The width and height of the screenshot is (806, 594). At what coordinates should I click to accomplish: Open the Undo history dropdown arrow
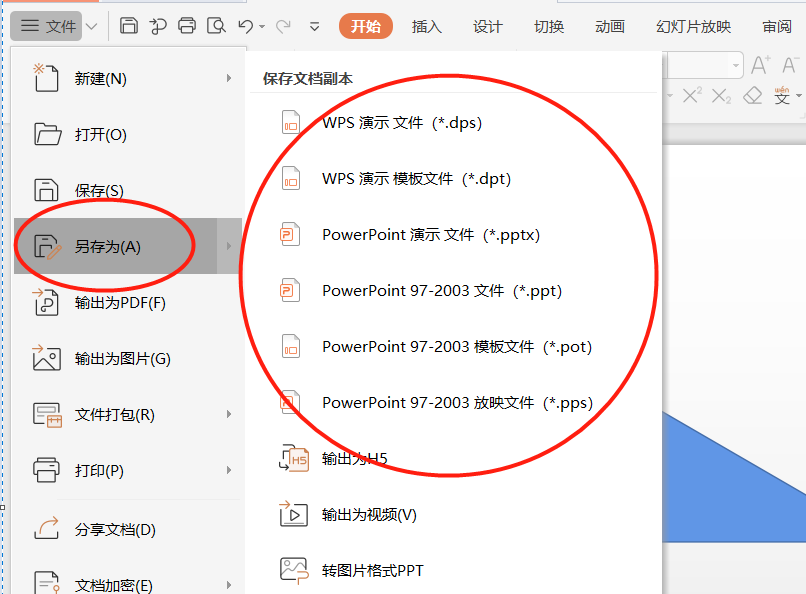pyautogui.click(x=261, y=26)
